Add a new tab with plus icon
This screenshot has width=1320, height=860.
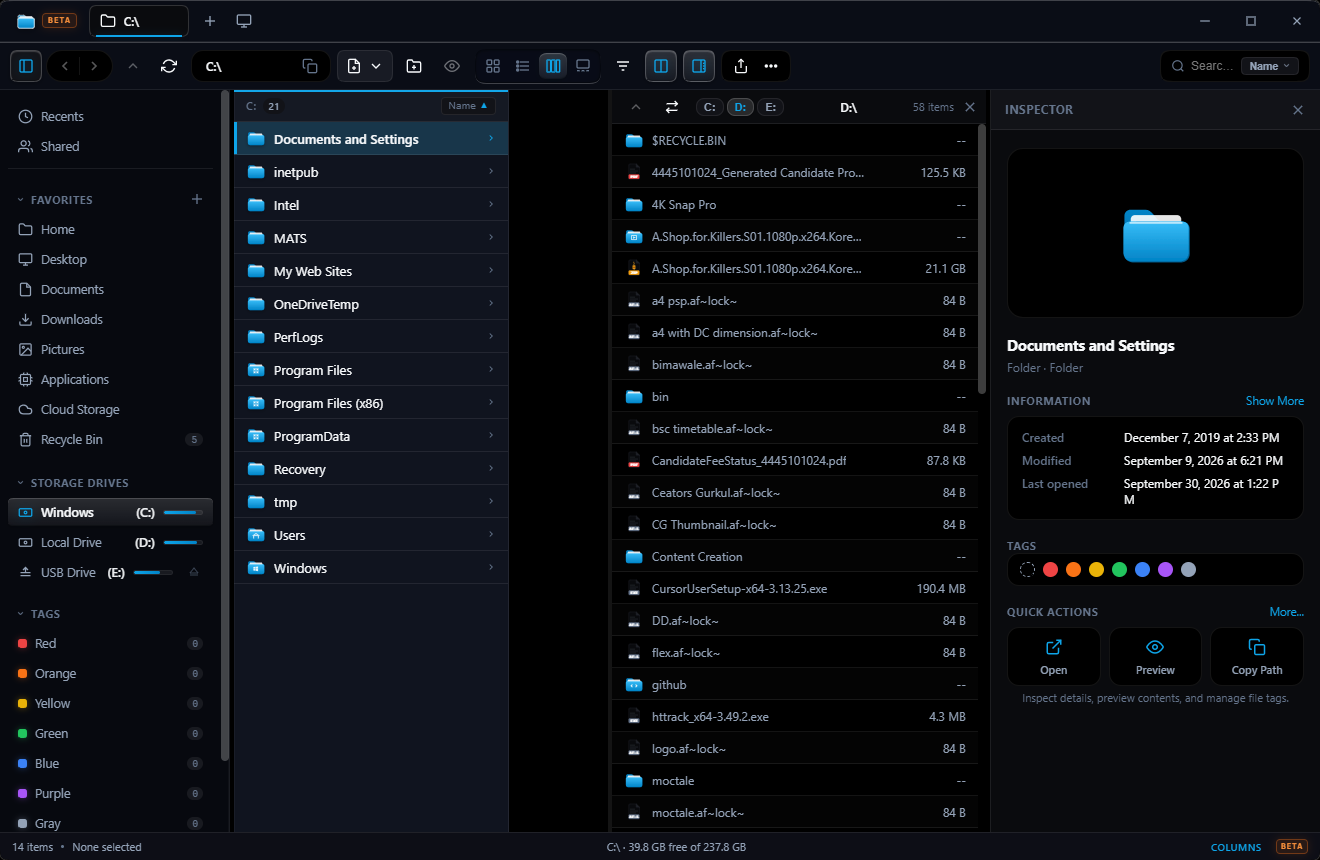[210, 21]
